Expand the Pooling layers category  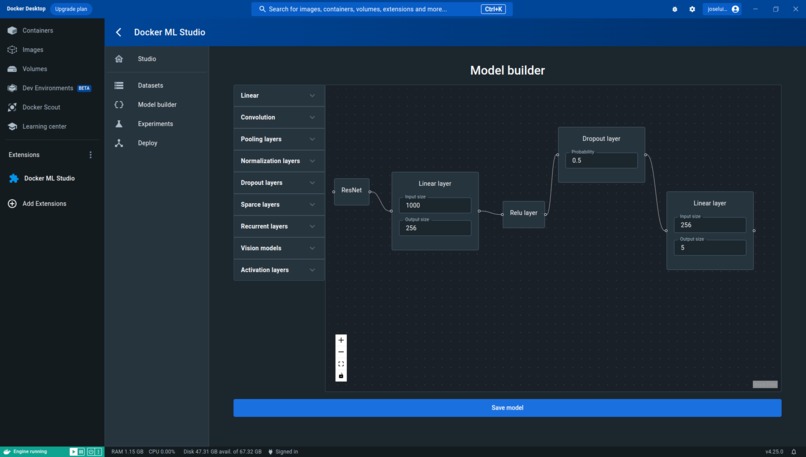pos(279,139)
